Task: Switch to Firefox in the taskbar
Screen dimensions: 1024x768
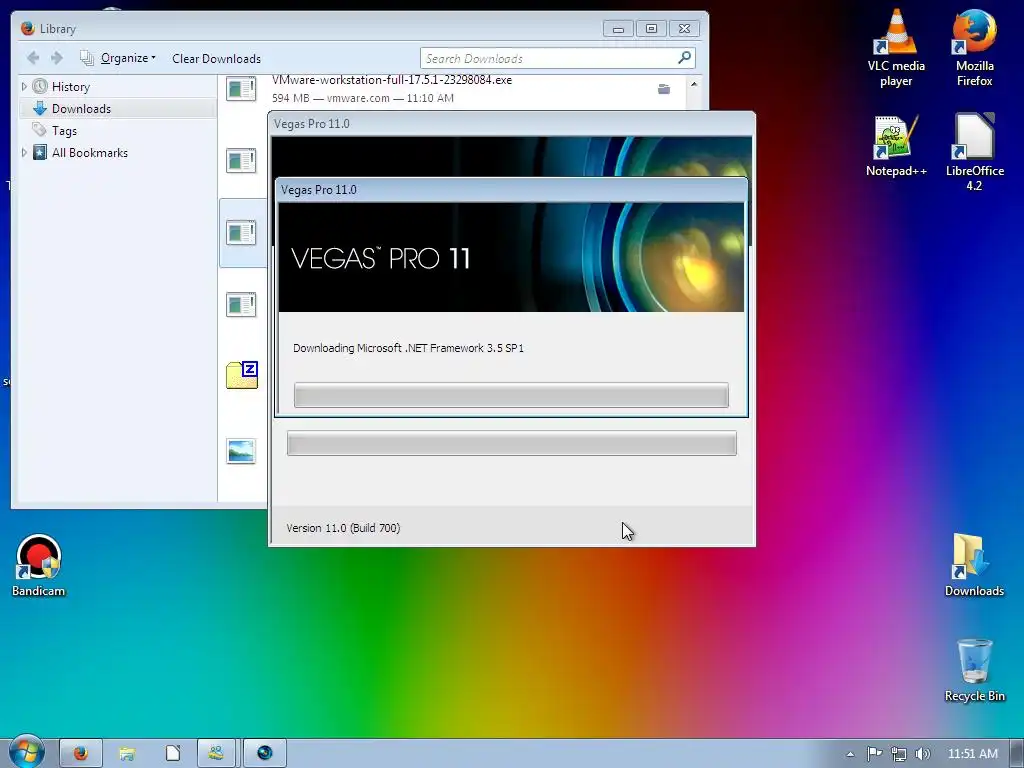Action: (x=81, y=753)
